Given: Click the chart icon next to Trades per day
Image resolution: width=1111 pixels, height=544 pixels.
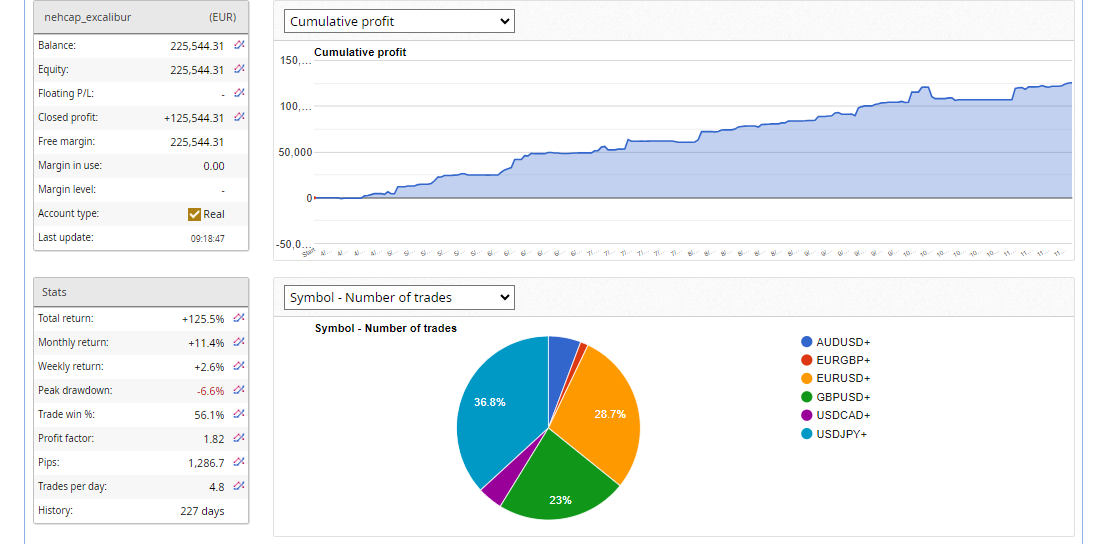Looking at the screenshot, I should point(239,486).
